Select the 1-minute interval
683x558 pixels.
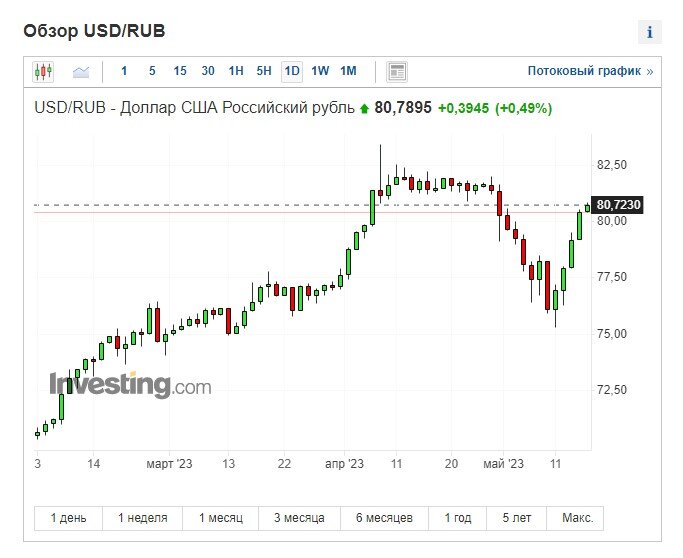point(124,71)
